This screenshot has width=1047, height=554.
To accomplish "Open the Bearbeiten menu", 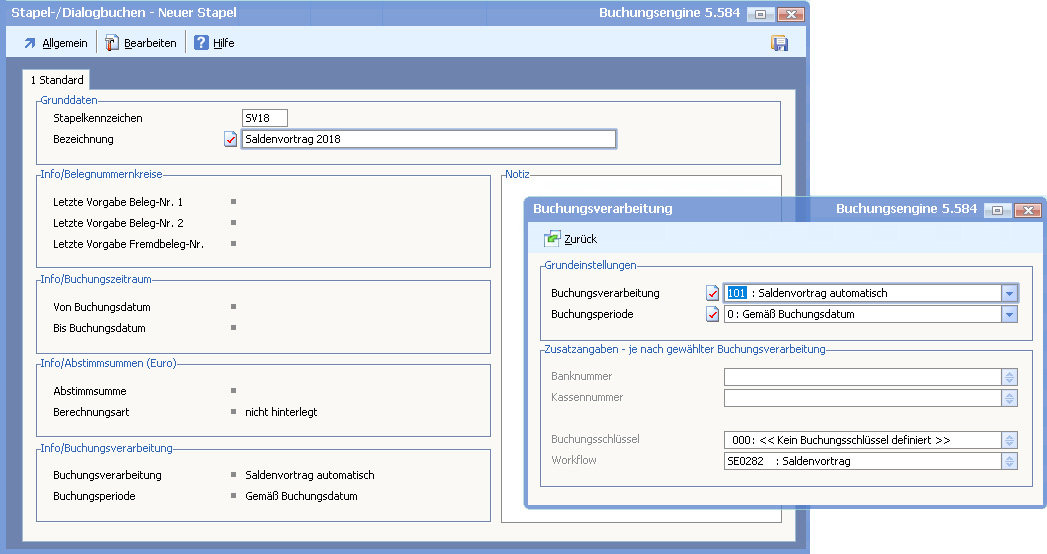I will coord(150,43).
